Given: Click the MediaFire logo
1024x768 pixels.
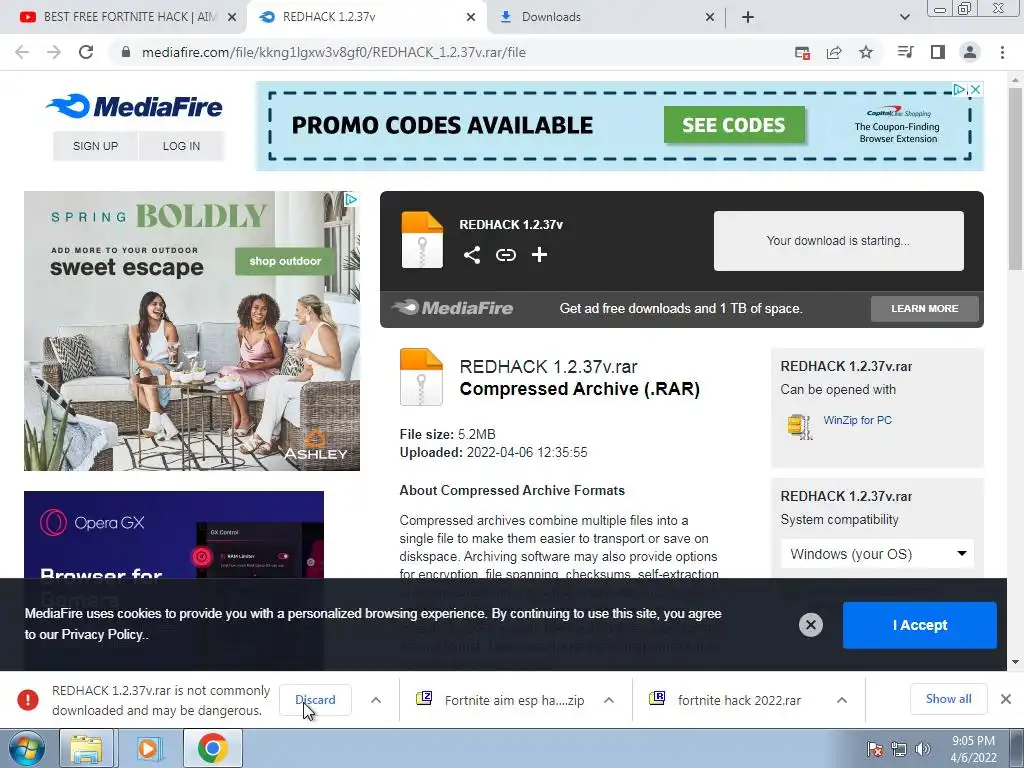Looking at the screenshot, I should coord(135,106).
